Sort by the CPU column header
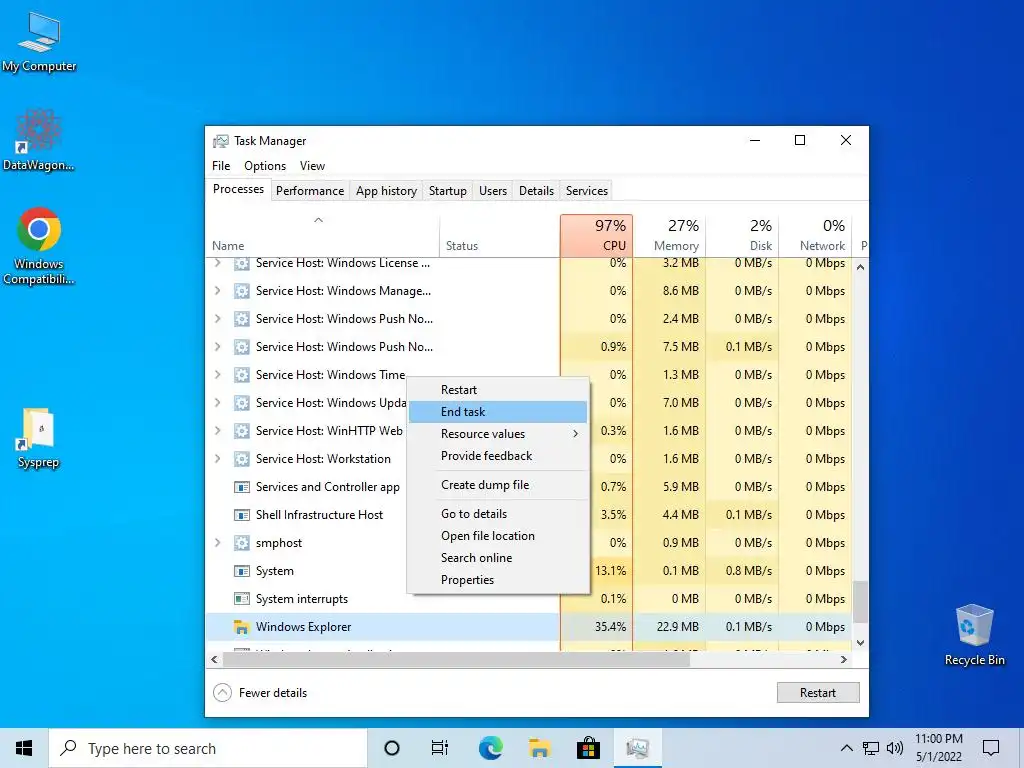This screenshot has height=768, width=1024. [x=596, y=235]
